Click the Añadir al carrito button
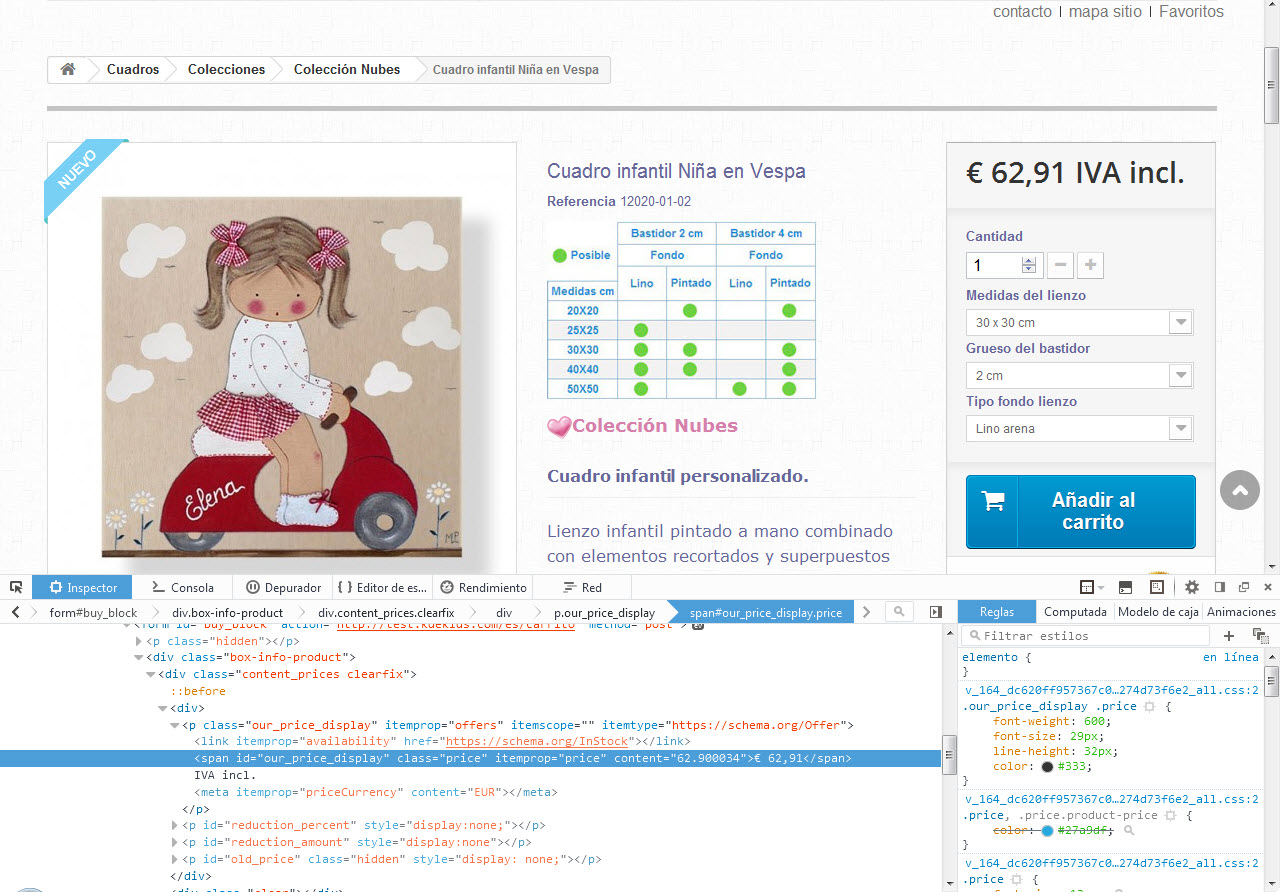 1080,511
